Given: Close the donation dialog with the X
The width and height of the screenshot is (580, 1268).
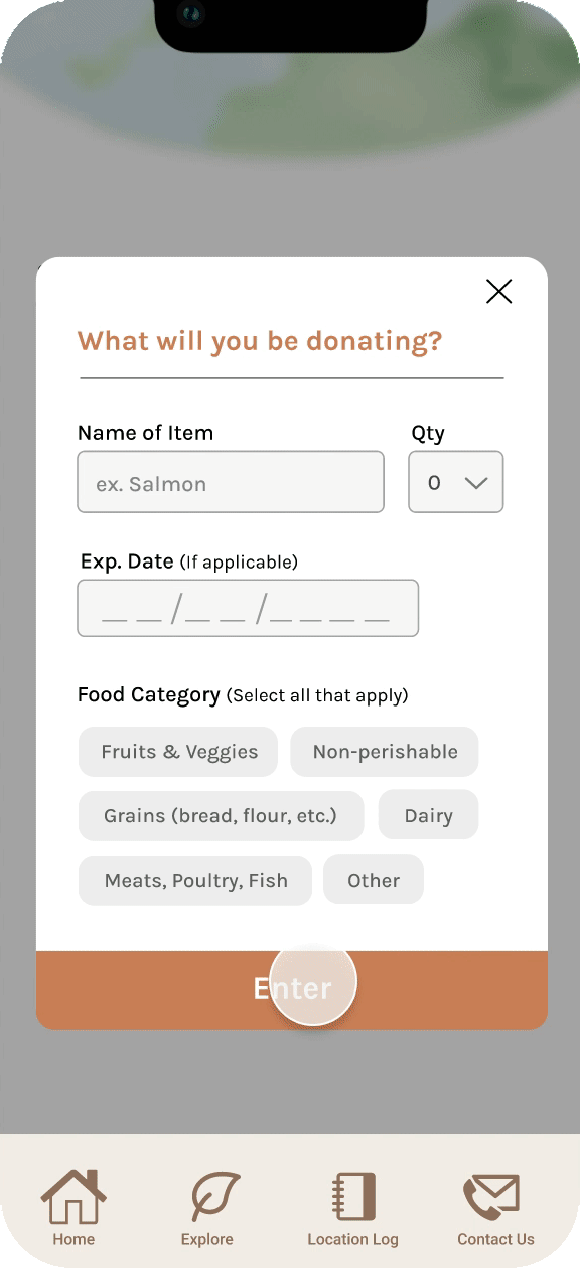Looking at the screenshot, I should [x=499, y=291].
